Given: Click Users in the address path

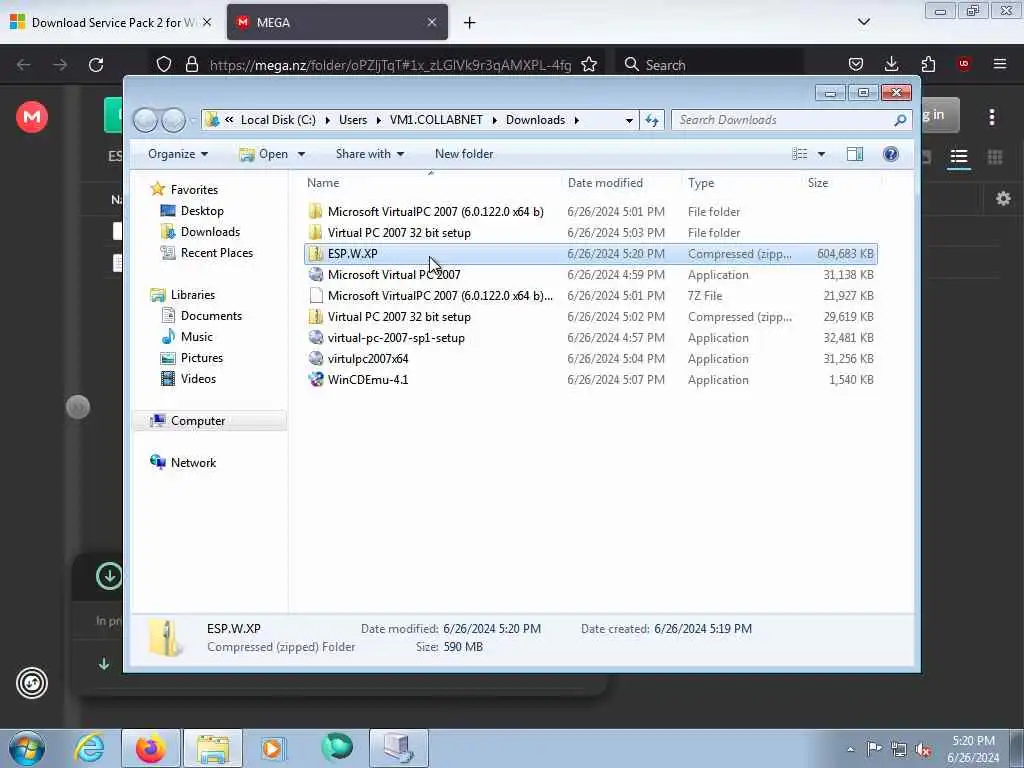Looking at the screenshot, I should pyautogui.click(x=353, y=120).
